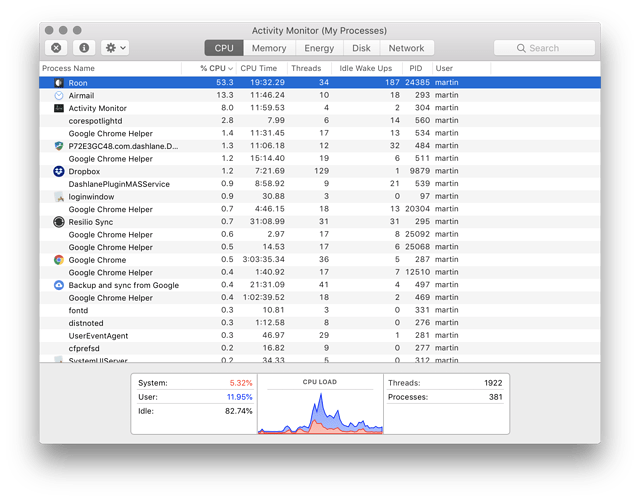640x500 pixels.
Task: Open the gear action menu
Action: coord(115,48)
